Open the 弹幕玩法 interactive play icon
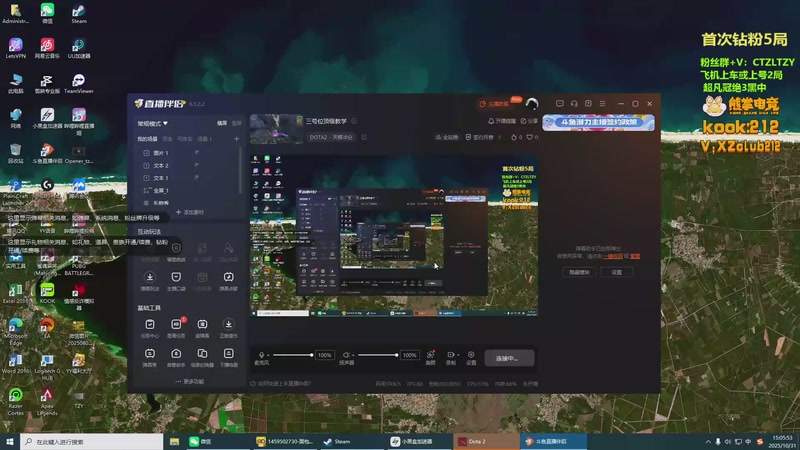The image size is (800, 450). tap(149, 277)
